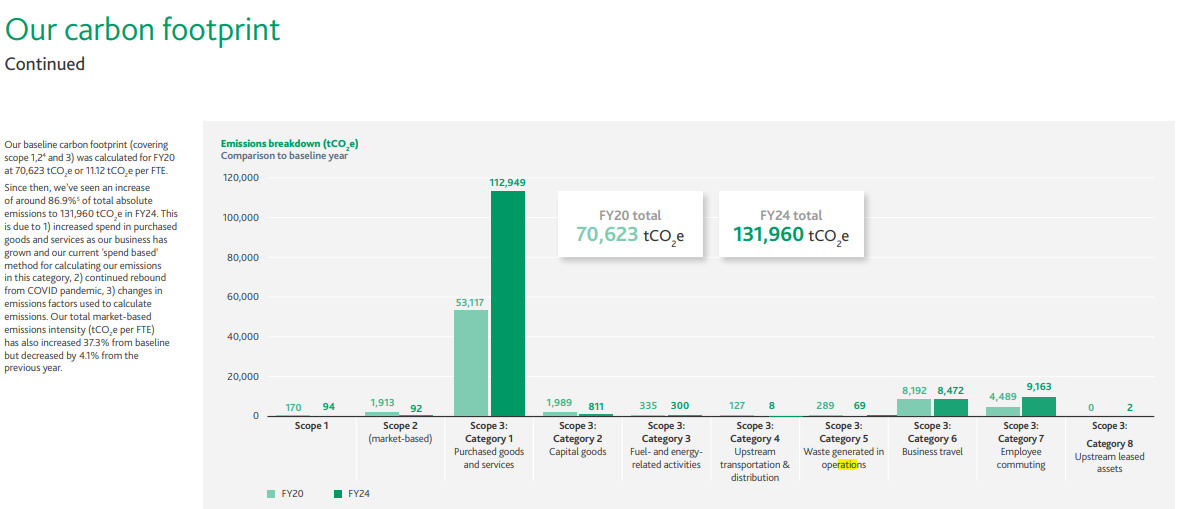
Task: Click the FY24 legend color swatch
Action: (x=337, y=494)
